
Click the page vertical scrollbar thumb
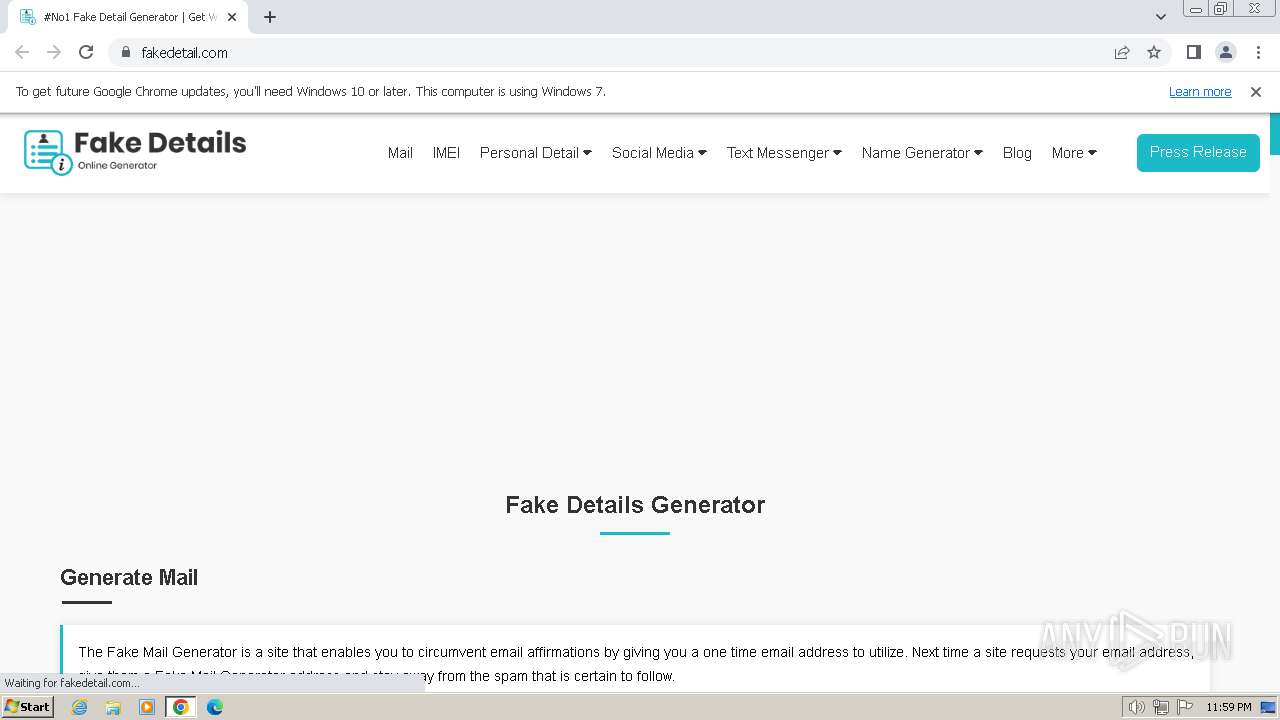click(x=1275, y=134)
